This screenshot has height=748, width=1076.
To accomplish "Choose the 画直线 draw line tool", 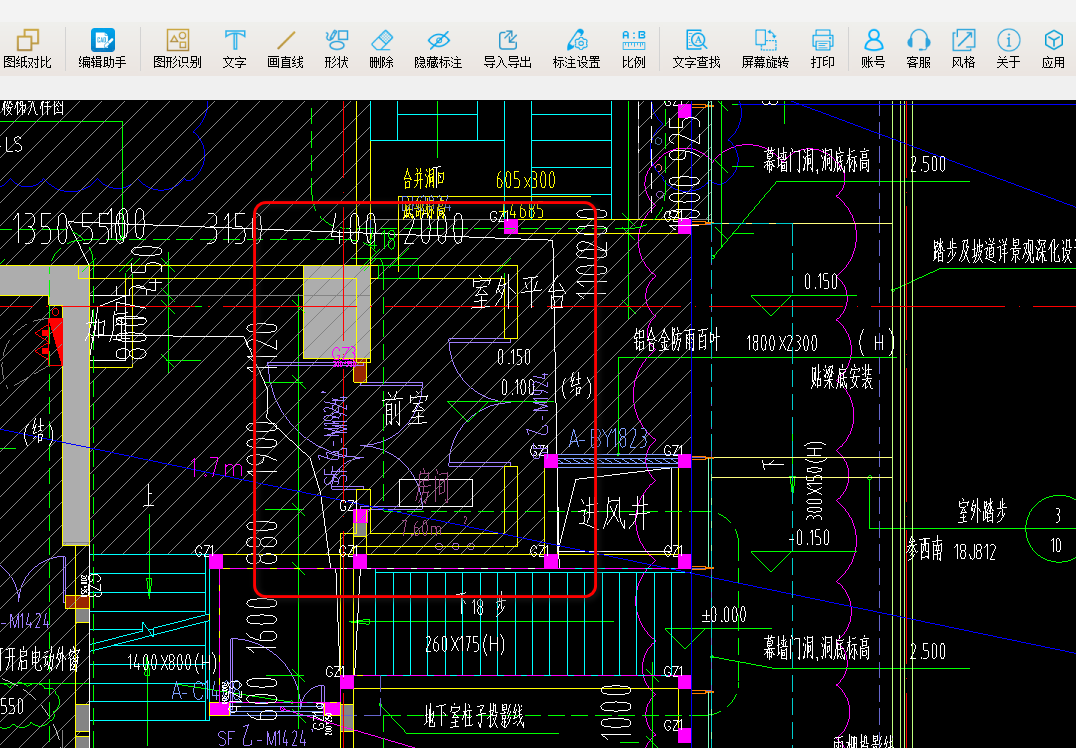I will [286, 47].
